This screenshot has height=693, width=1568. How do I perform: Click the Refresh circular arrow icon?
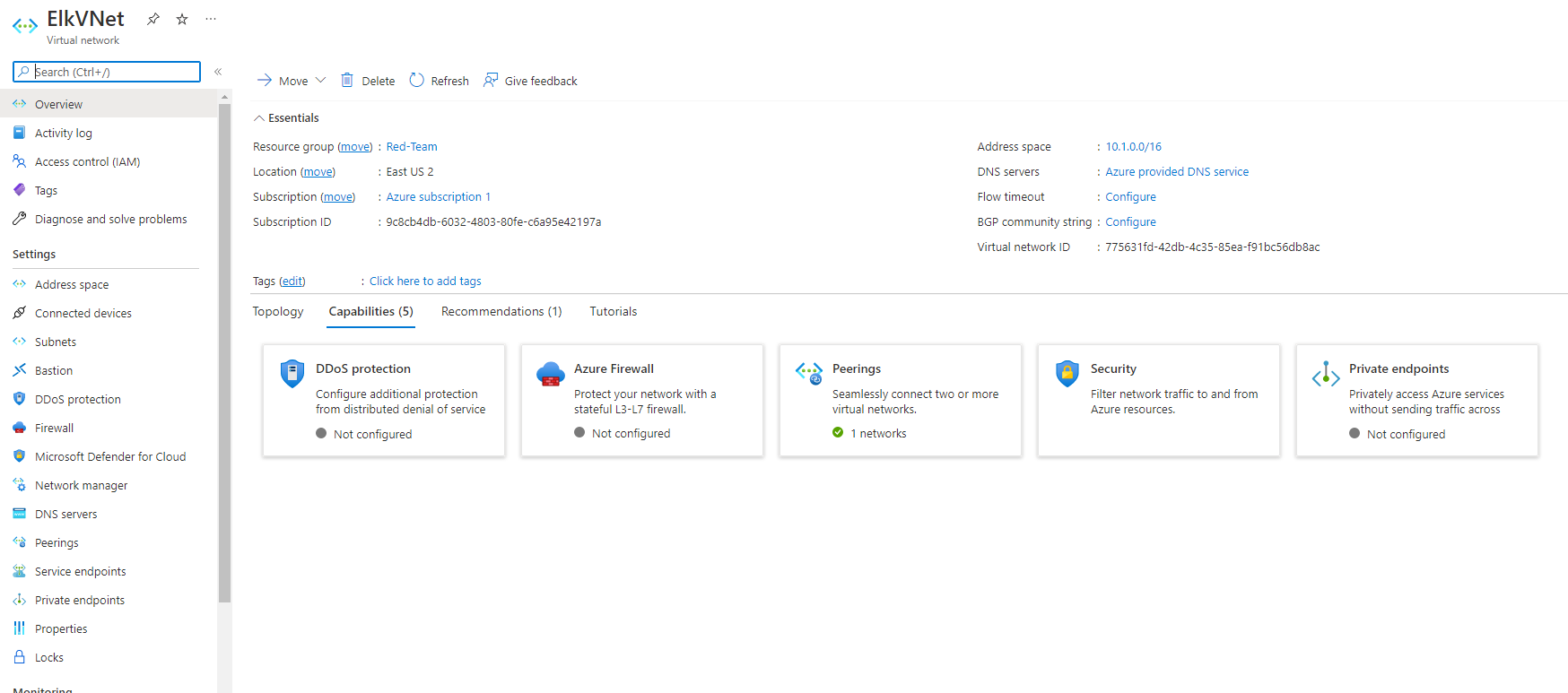tap(416, 81)
